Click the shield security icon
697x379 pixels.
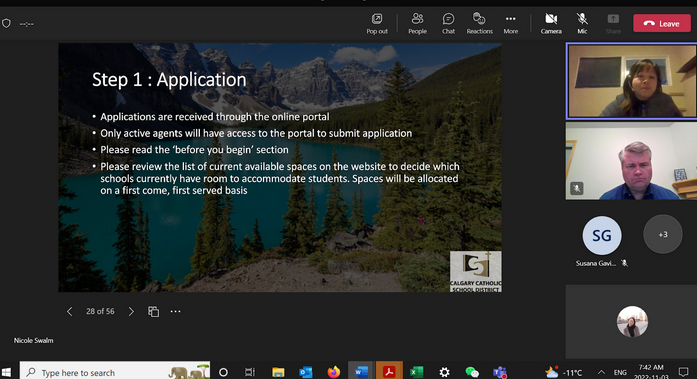pos(6,23)
